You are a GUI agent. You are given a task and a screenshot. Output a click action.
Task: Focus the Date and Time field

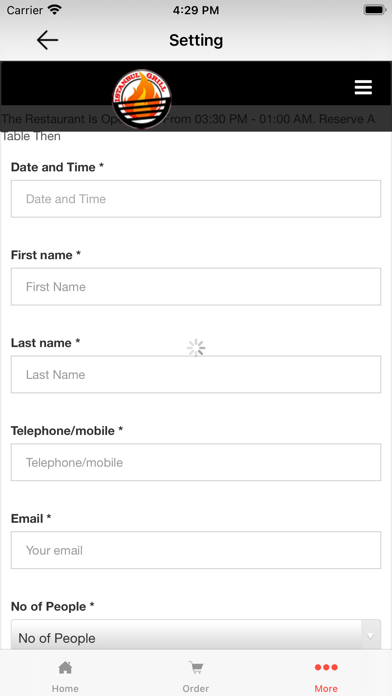tap(196, 199)
